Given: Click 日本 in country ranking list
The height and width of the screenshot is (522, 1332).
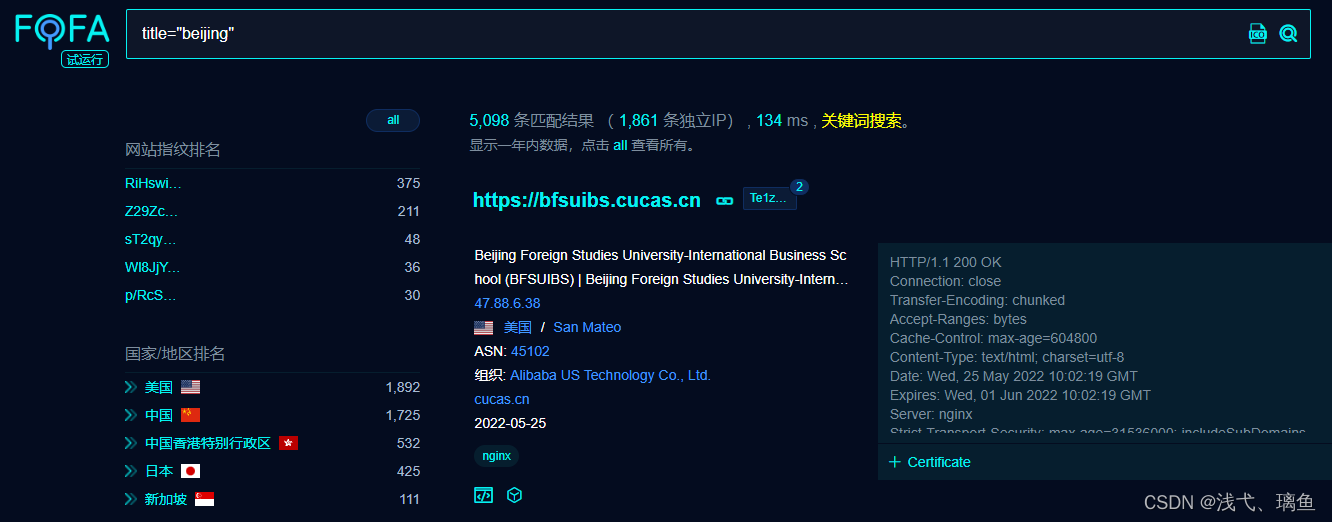Looking at the screenshot, I should pos(158,471).
